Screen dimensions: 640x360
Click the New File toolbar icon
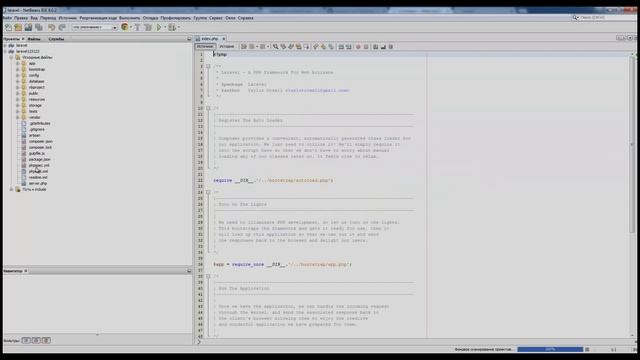coord(8,27)
